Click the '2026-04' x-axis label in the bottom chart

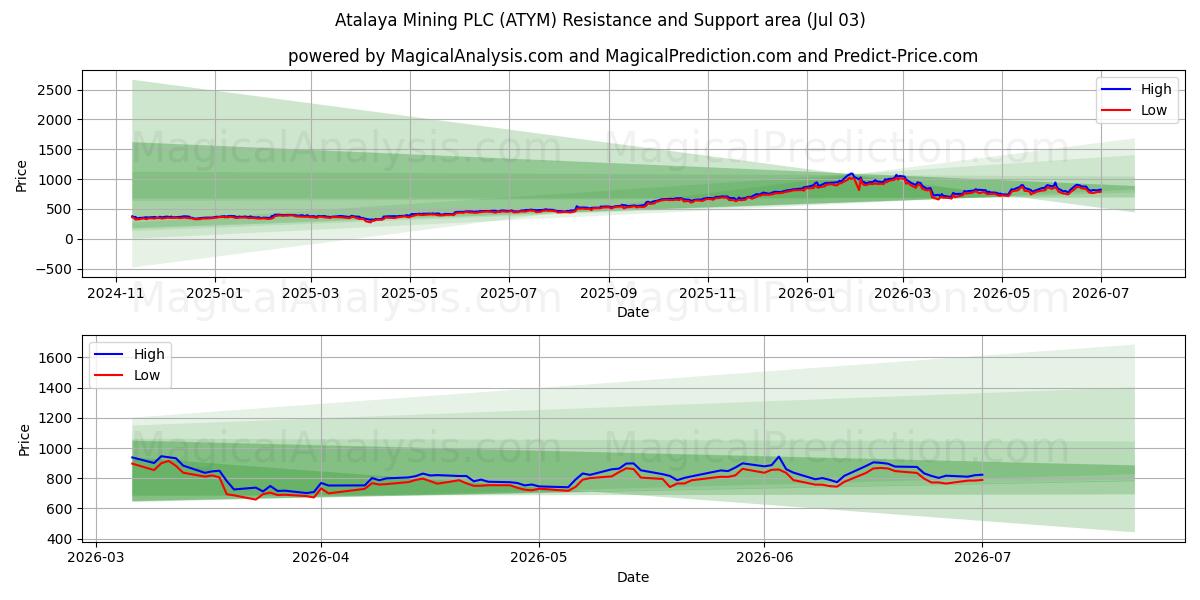[321, 559]
